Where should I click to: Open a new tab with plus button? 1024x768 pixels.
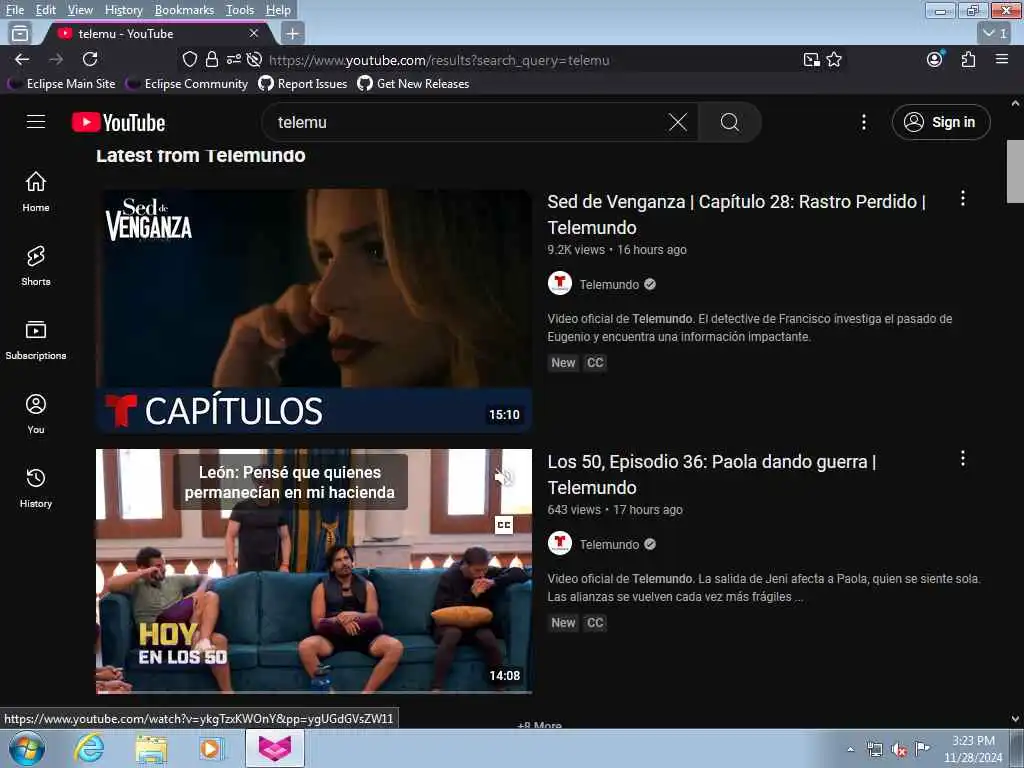pos(293,33)
